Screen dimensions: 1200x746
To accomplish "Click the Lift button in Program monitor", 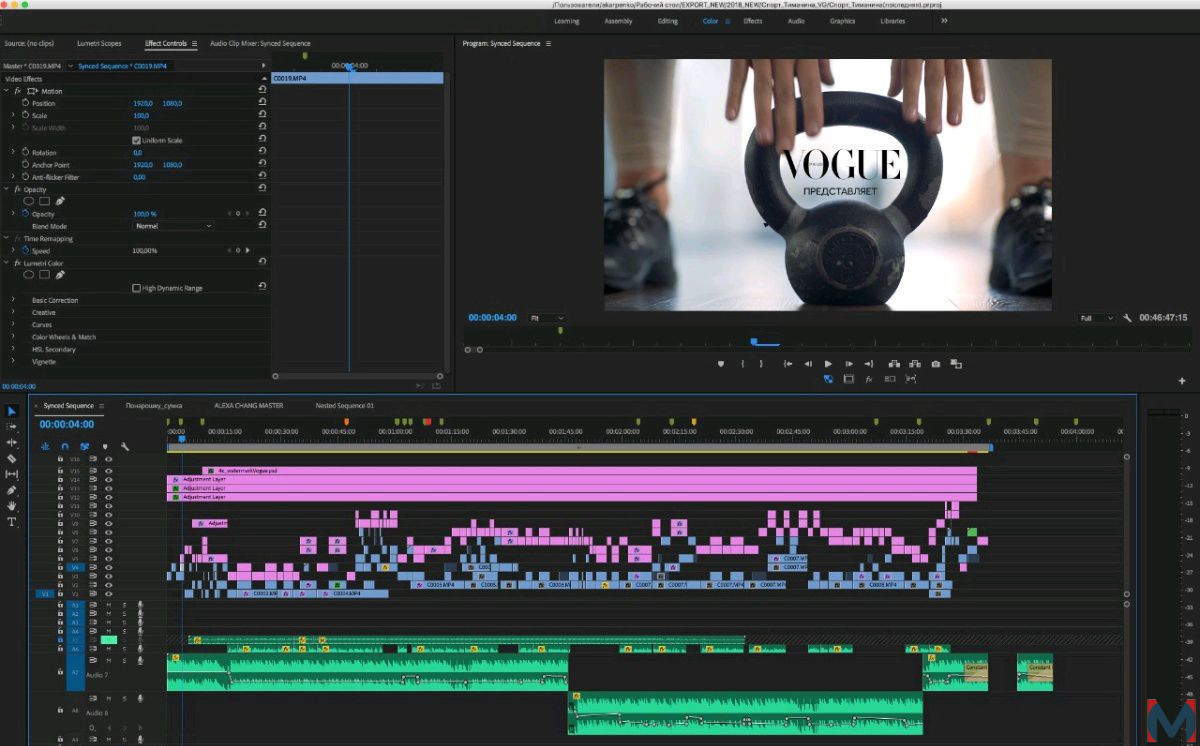I will 894,364.
